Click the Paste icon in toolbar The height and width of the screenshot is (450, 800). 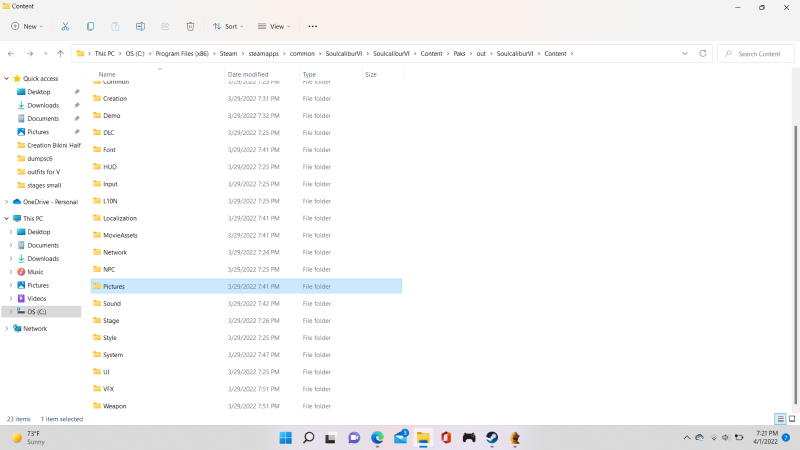115,27
